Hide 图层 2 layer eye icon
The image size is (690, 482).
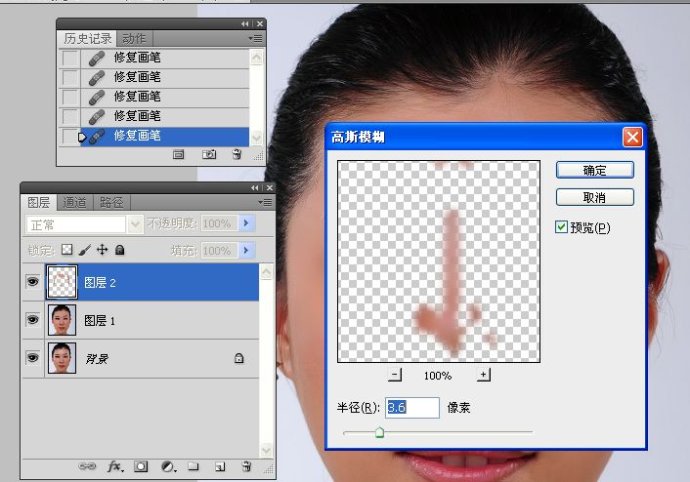[33, 282]
